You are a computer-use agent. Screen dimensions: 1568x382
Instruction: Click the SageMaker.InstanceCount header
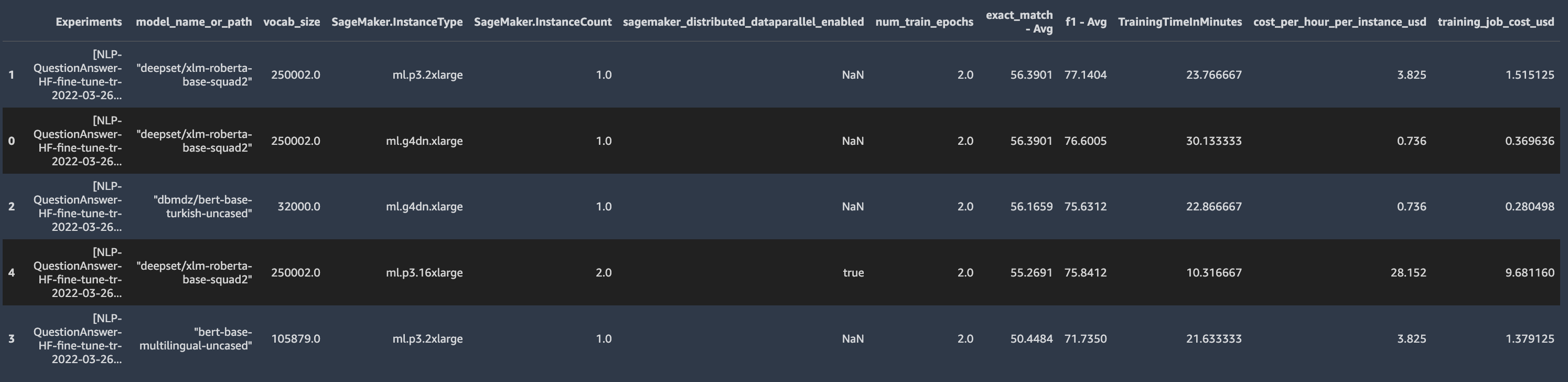coord(542,22)
